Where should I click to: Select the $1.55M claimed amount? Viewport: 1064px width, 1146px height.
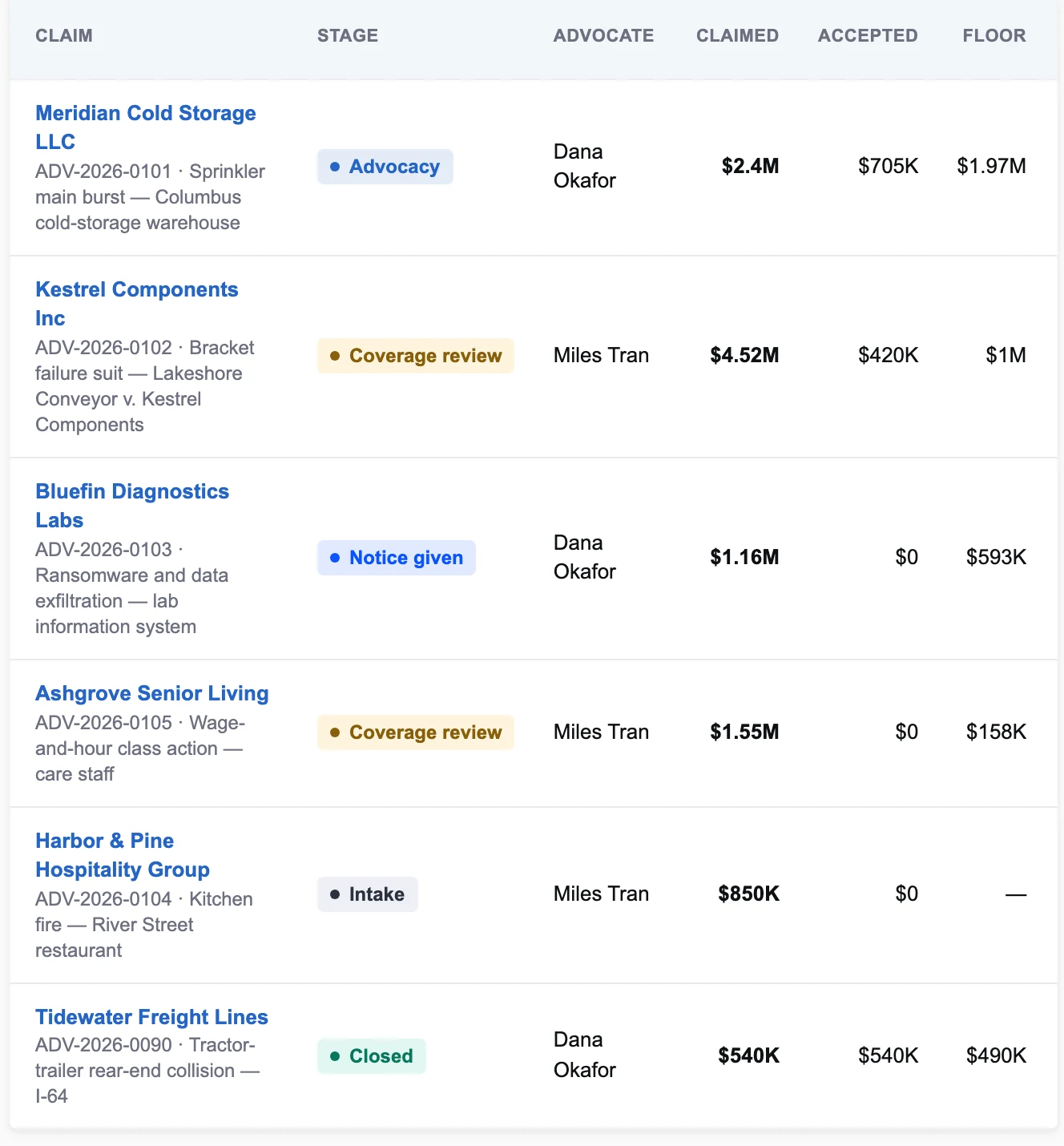745,732
